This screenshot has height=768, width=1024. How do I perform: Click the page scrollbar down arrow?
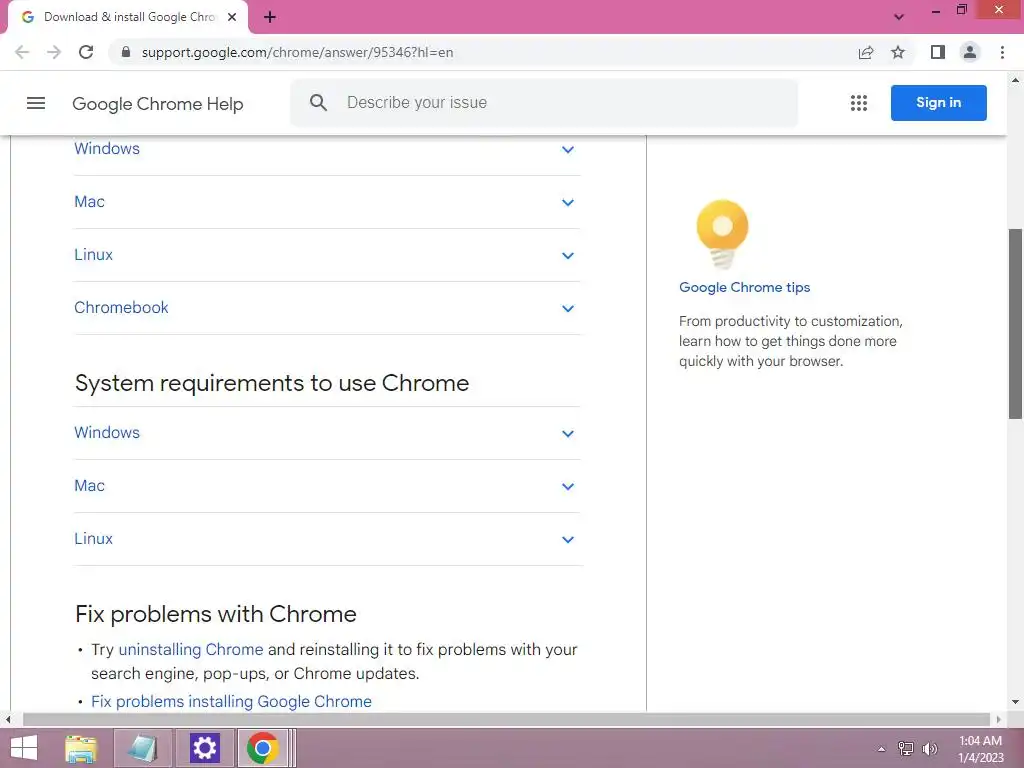[x=1015, y=703]
